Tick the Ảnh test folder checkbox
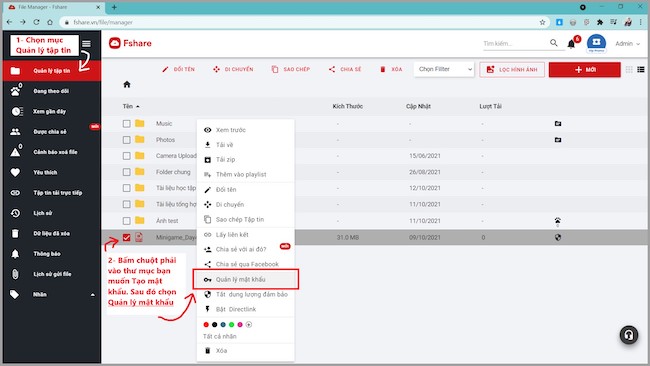This screenshot has height=366, width=650. click(x=126, y=221)
